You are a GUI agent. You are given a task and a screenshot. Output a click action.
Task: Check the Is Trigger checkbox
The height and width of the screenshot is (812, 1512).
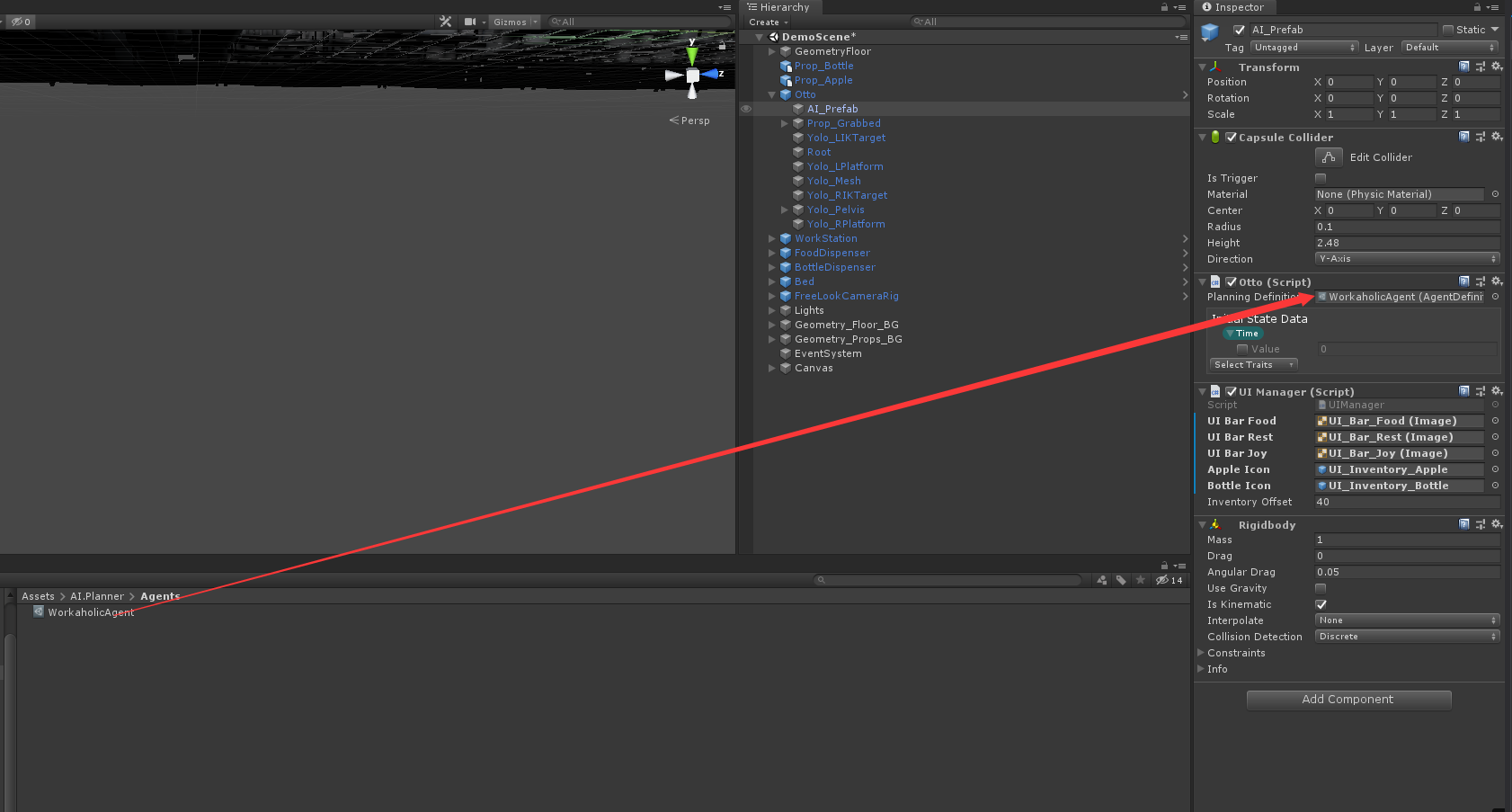(1321, 178)
